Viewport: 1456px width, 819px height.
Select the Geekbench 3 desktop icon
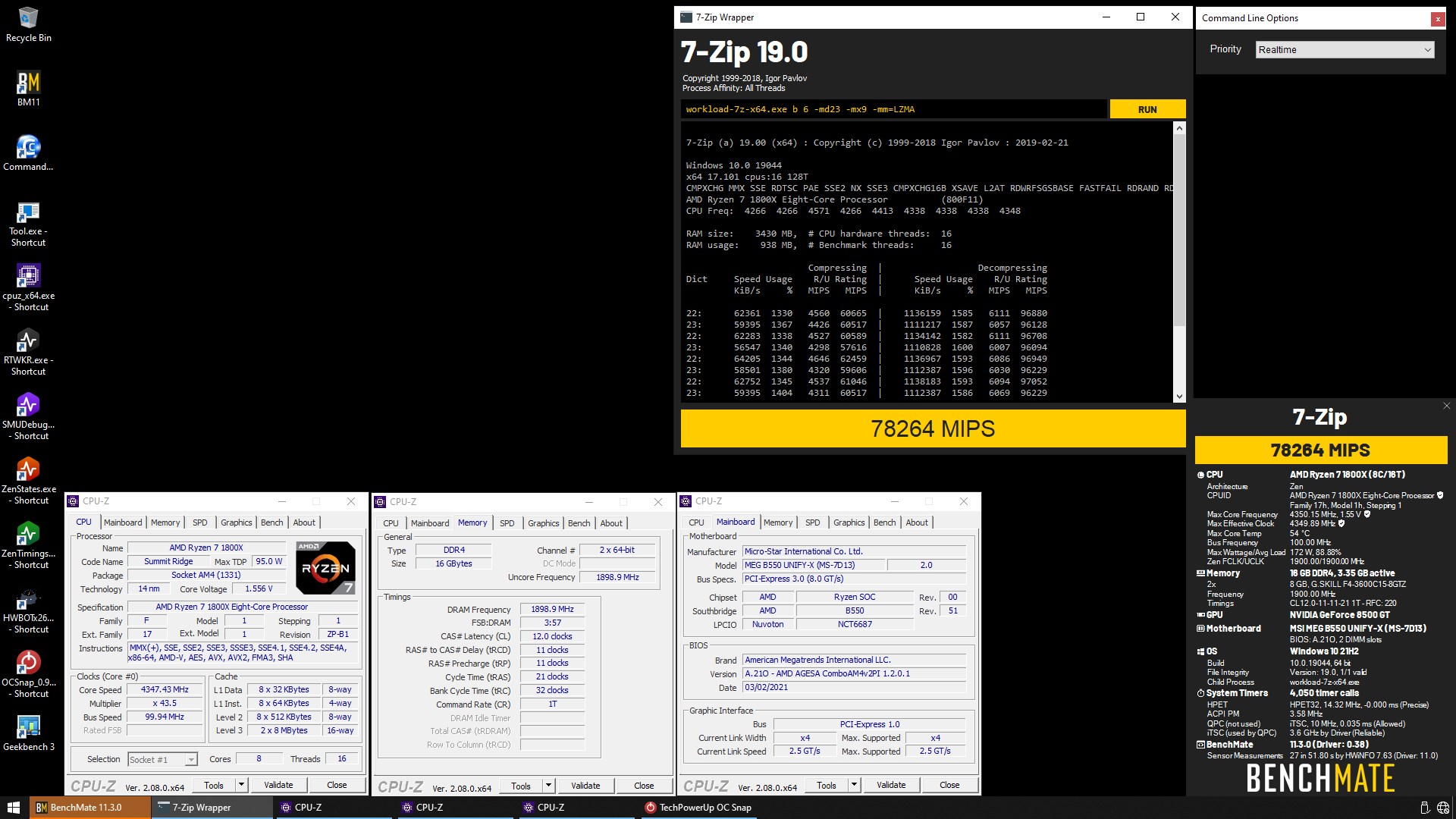[28, 733]
